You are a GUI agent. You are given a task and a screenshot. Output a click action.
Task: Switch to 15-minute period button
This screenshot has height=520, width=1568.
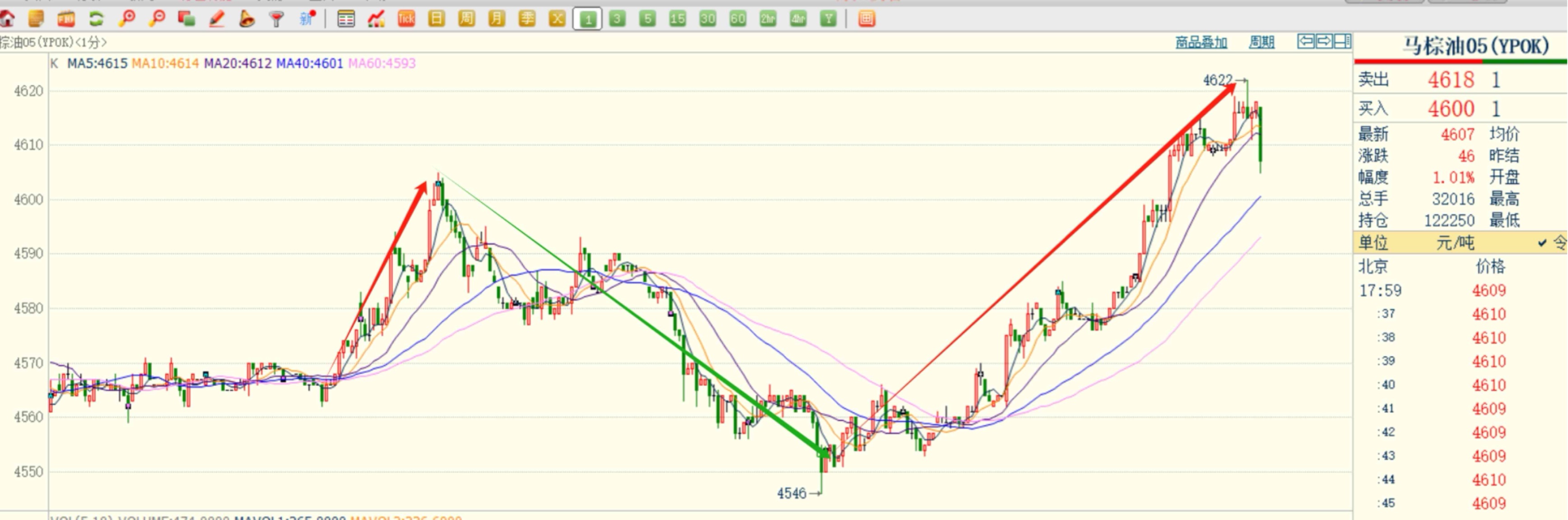point(678,19)
